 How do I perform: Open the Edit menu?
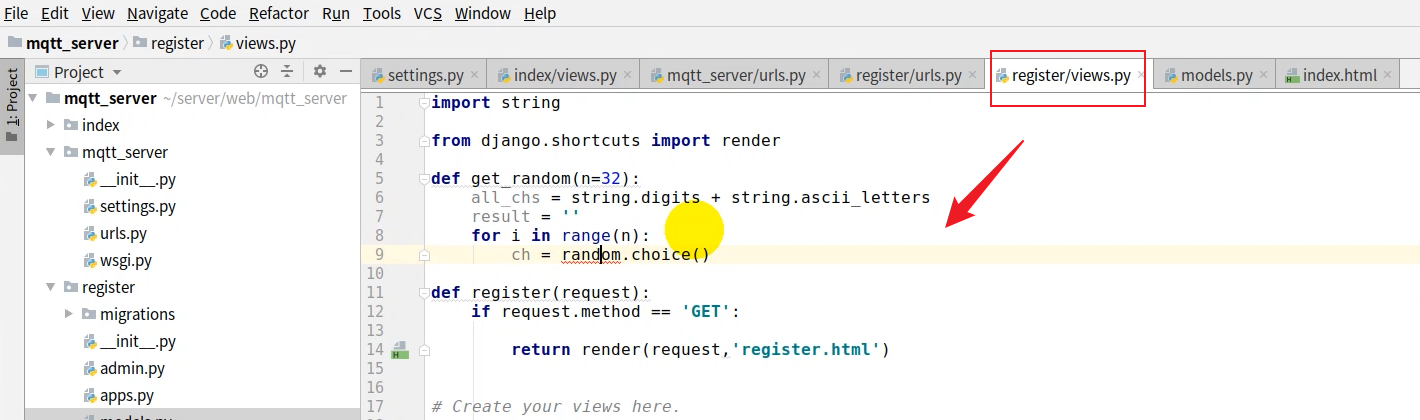[x=55, y=14]
